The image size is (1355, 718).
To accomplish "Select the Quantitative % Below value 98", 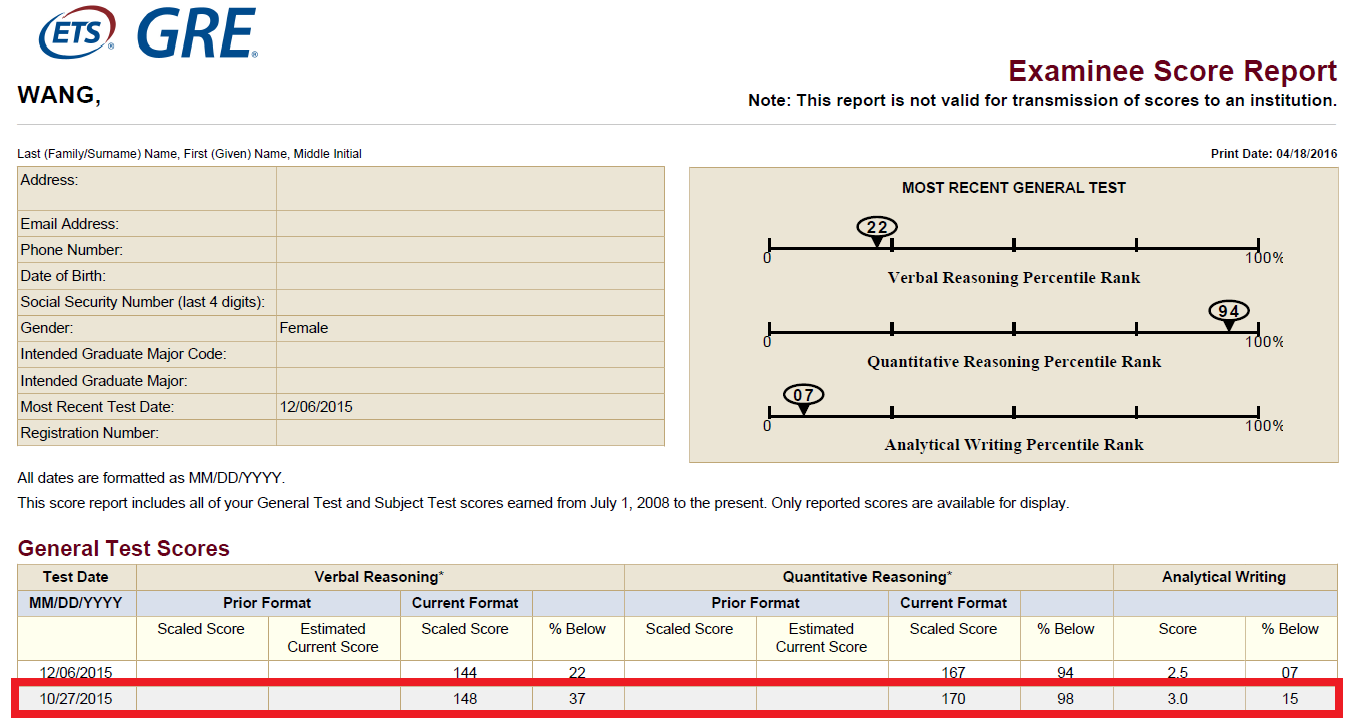I will (x=1065, y=699).
